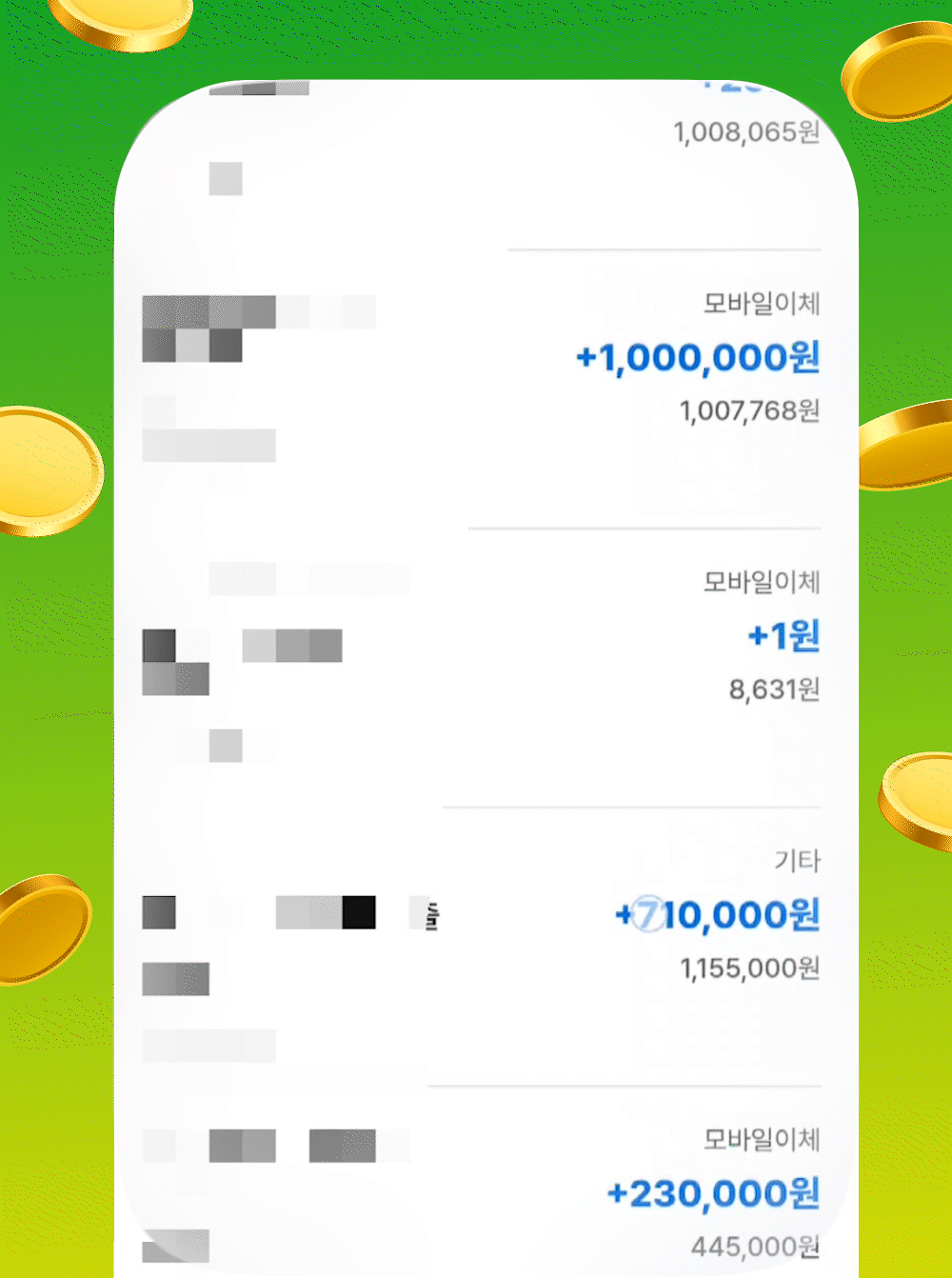Click the 1,008,065원 balance at top
Image resolution: width=952 pixels, height=1278 pixels.
point(746,131)
